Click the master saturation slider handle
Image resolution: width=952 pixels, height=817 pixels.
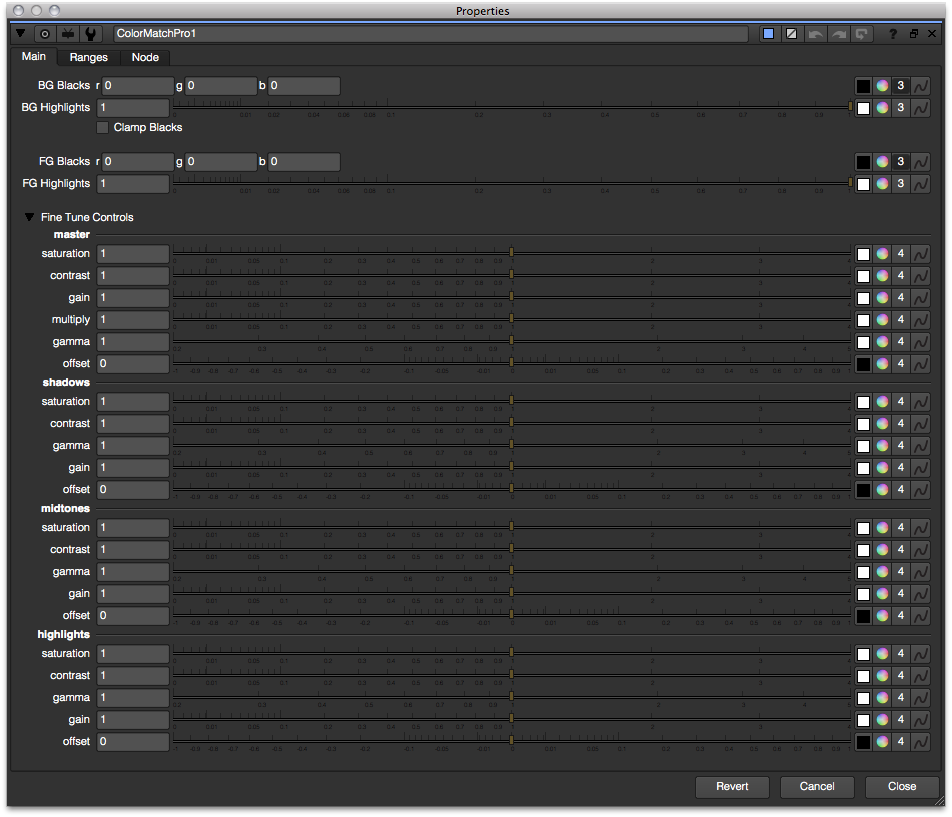pos(511,252)
